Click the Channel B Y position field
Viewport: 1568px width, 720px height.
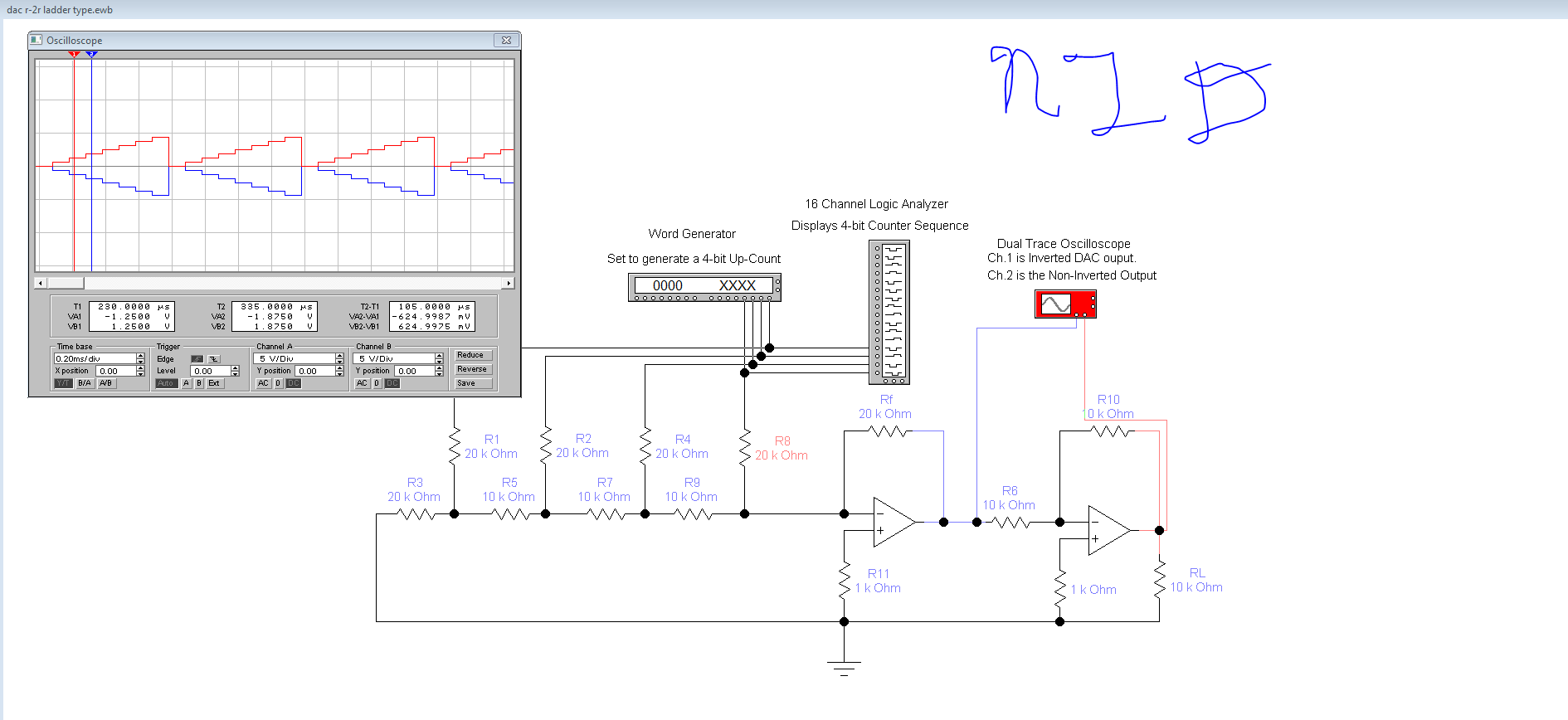tap(415, 371)
